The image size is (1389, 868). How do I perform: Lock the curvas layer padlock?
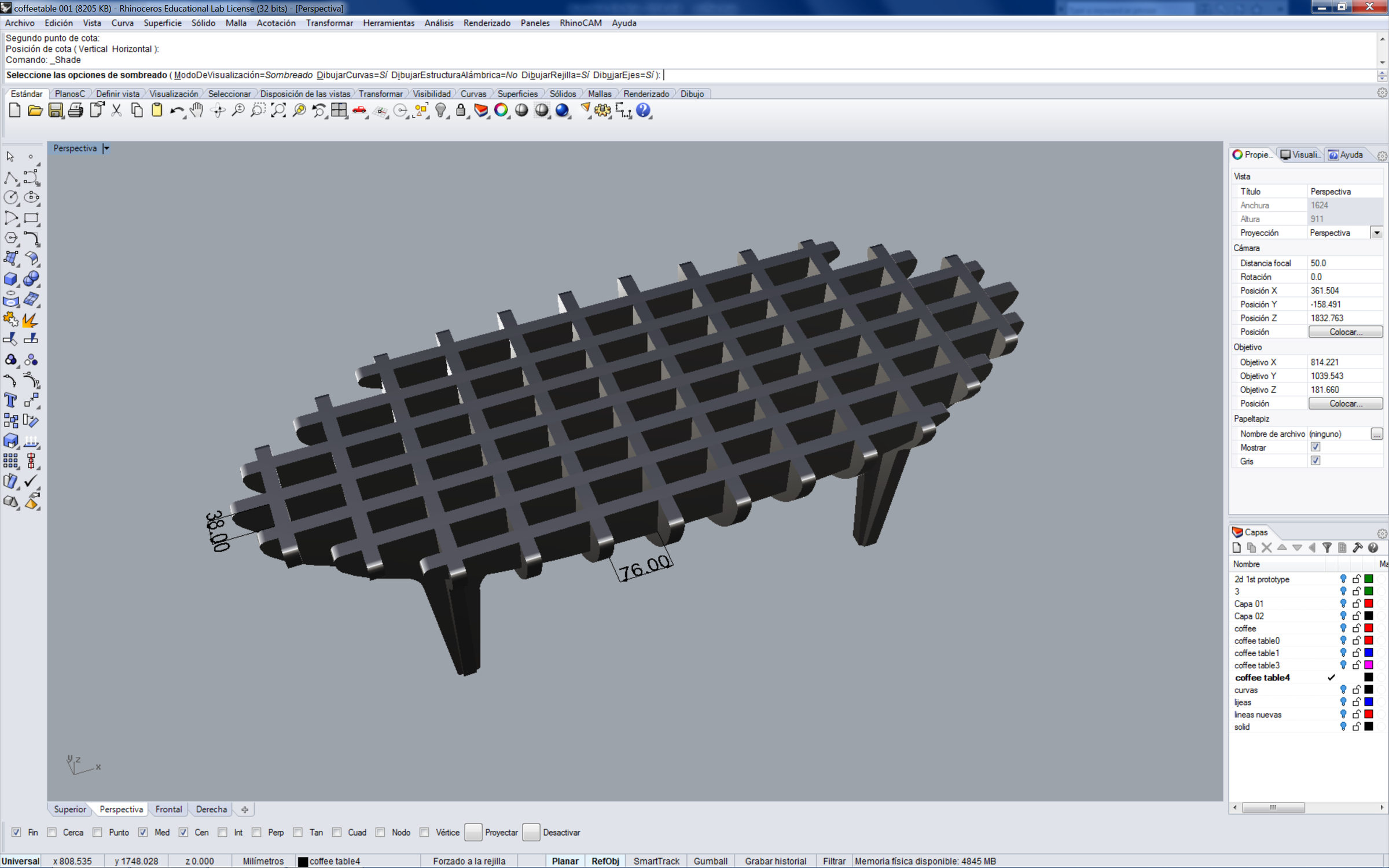coord(1356,689)
